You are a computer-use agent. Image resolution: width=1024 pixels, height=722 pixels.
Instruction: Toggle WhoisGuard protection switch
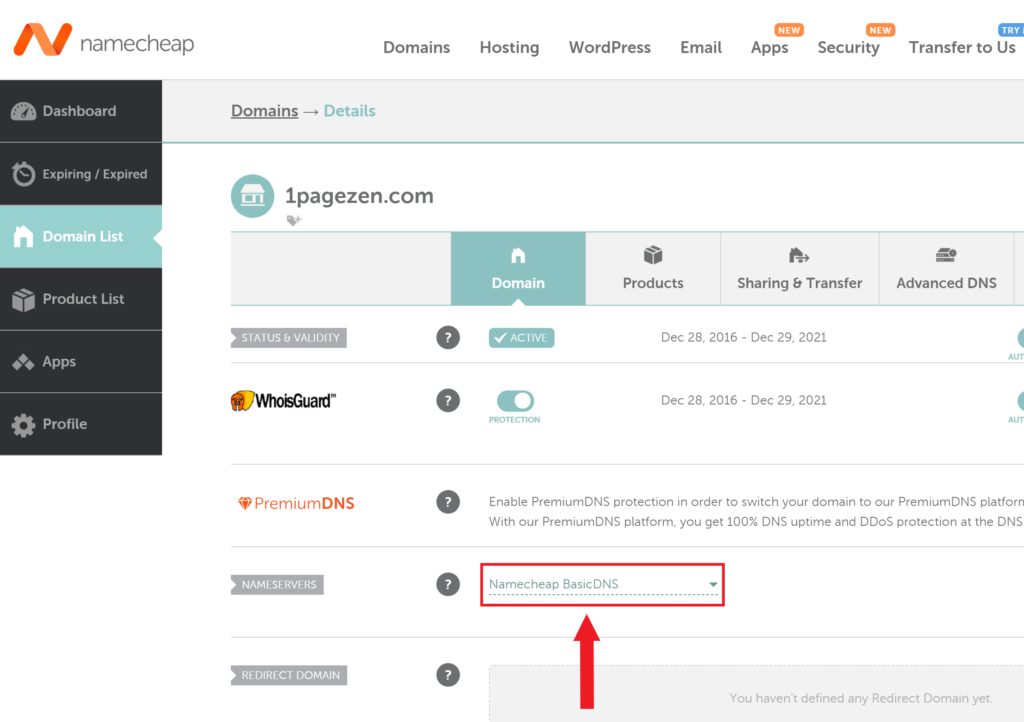tap(515, 400)
